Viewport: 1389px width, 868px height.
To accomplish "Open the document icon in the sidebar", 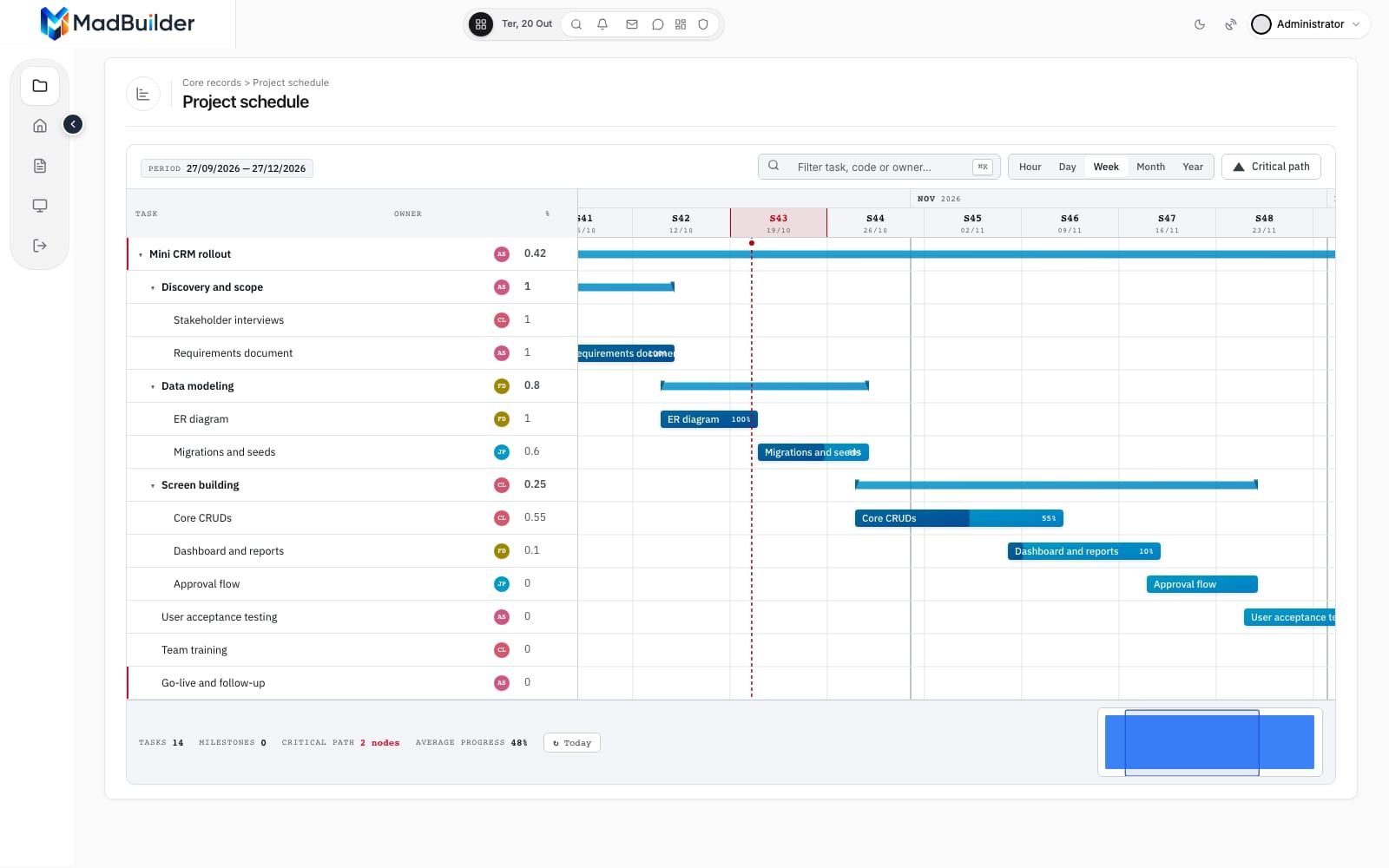I will pos(40,166).
